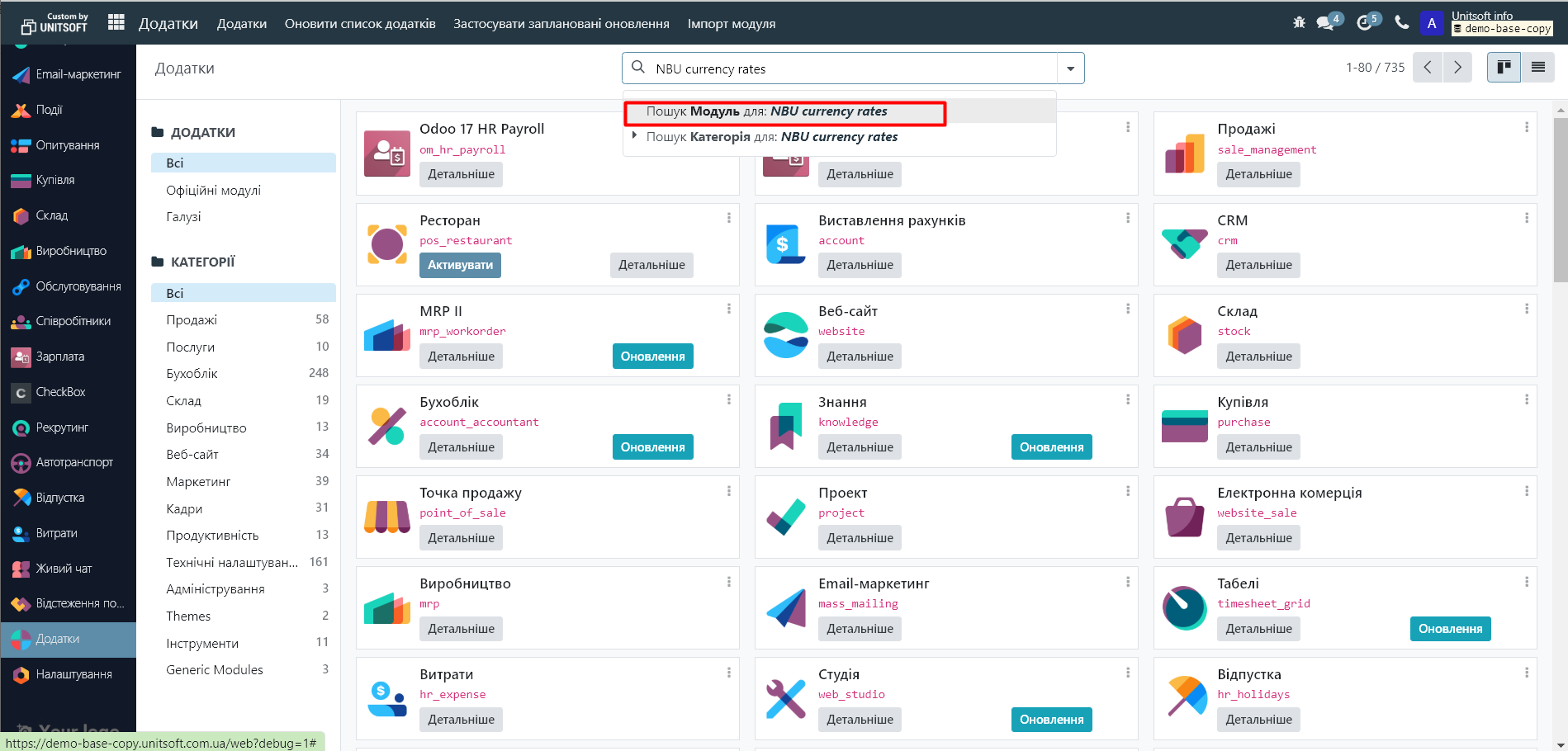
Task: Open the apps grid menu icon
Action: click(116, 22)
